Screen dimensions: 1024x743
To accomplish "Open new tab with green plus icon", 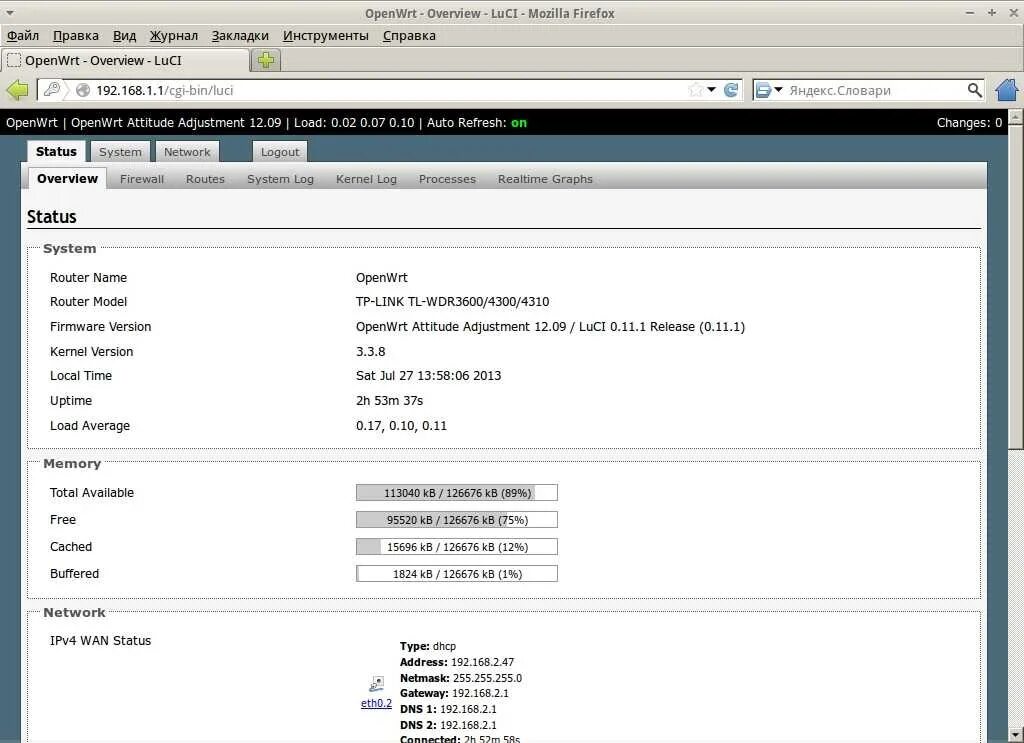I will point(266,61).
